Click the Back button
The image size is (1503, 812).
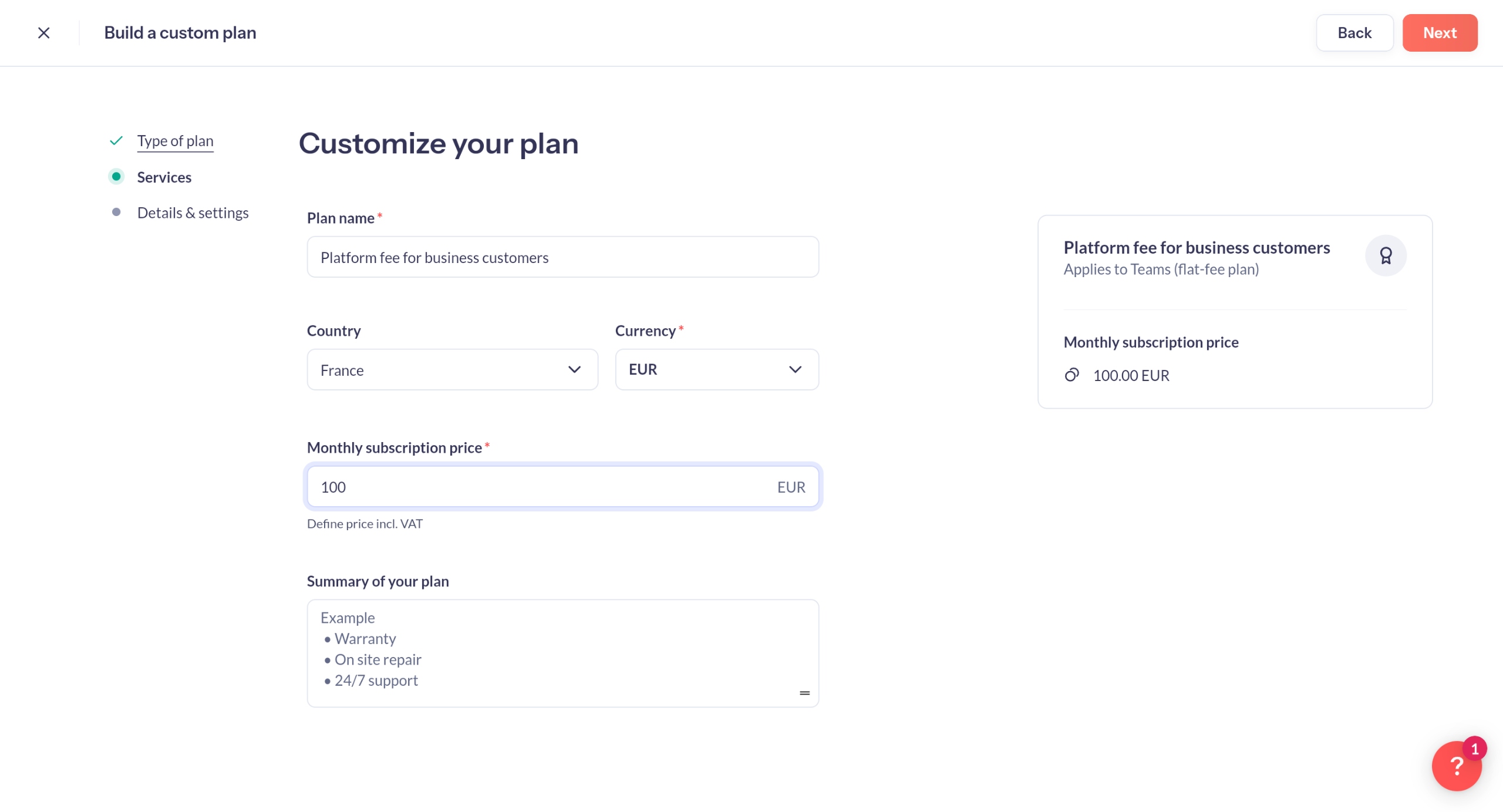click(x=1354, y=33)
